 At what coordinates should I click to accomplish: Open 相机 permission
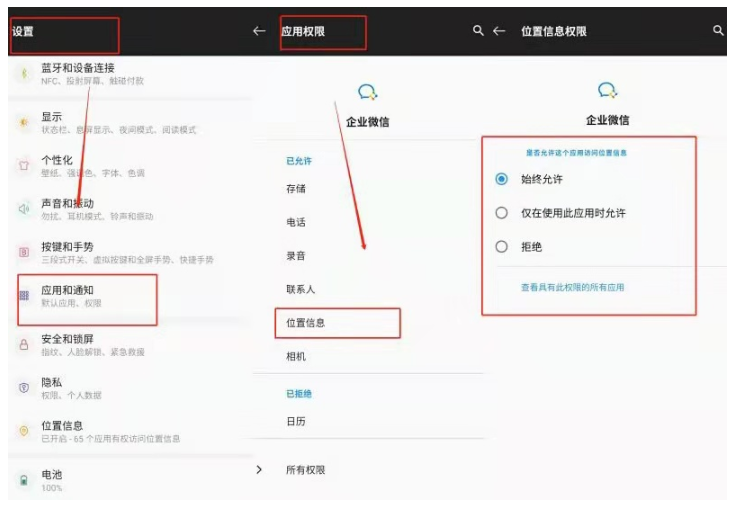point(296,356)
